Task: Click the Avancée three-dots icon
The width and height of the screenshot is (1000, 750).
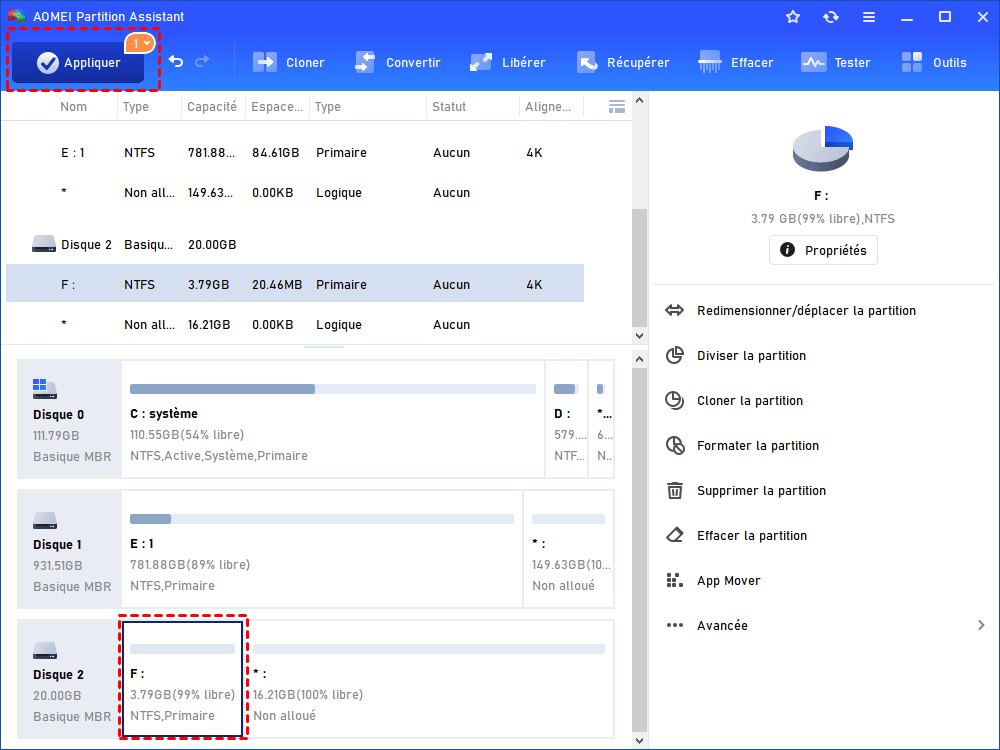Action: 675,625
